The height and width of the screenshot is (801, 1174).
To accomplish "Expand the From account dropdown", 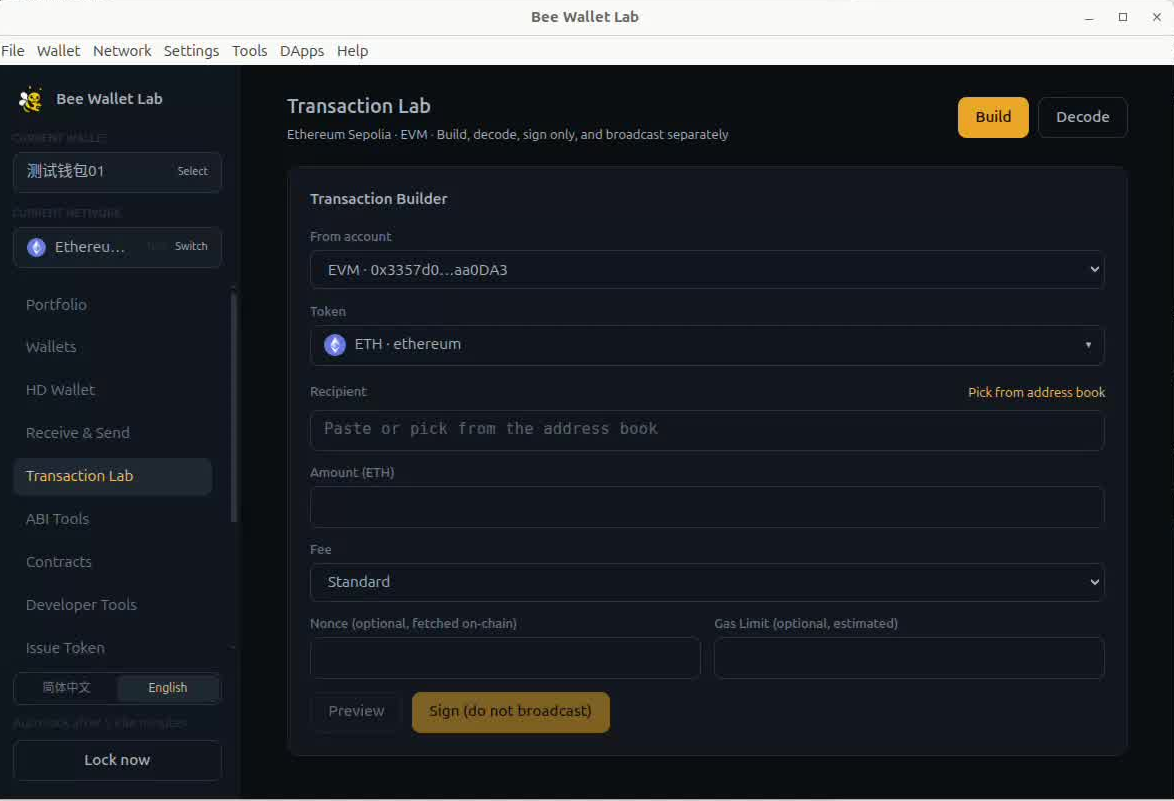I will coord(707,270).
